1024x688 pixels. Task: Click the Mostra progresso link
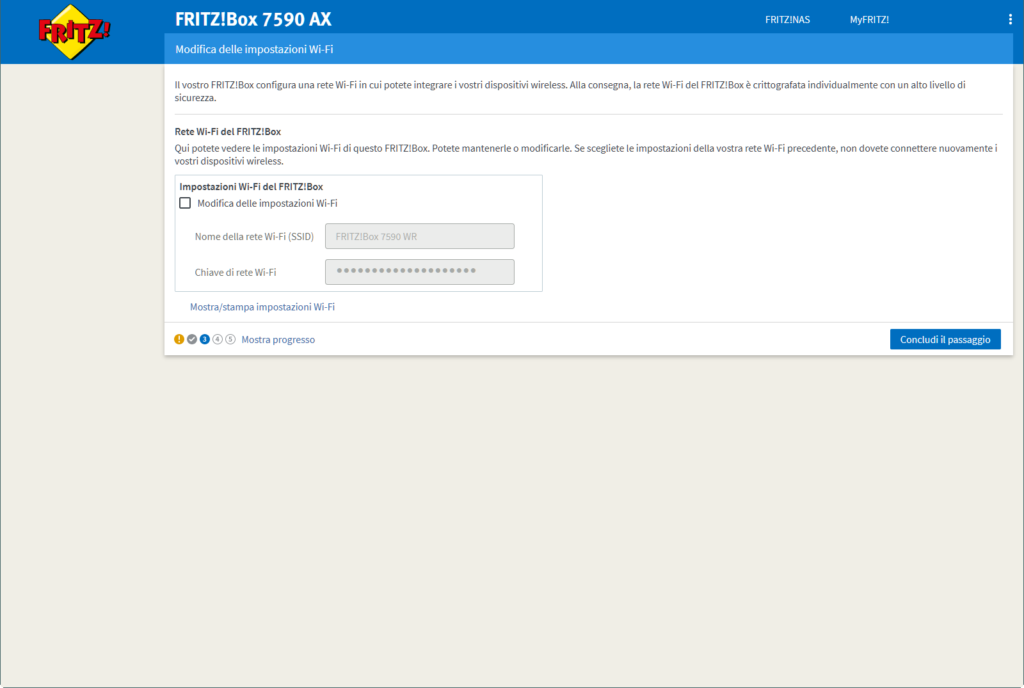pyautogui.click(x=277, y=339)
